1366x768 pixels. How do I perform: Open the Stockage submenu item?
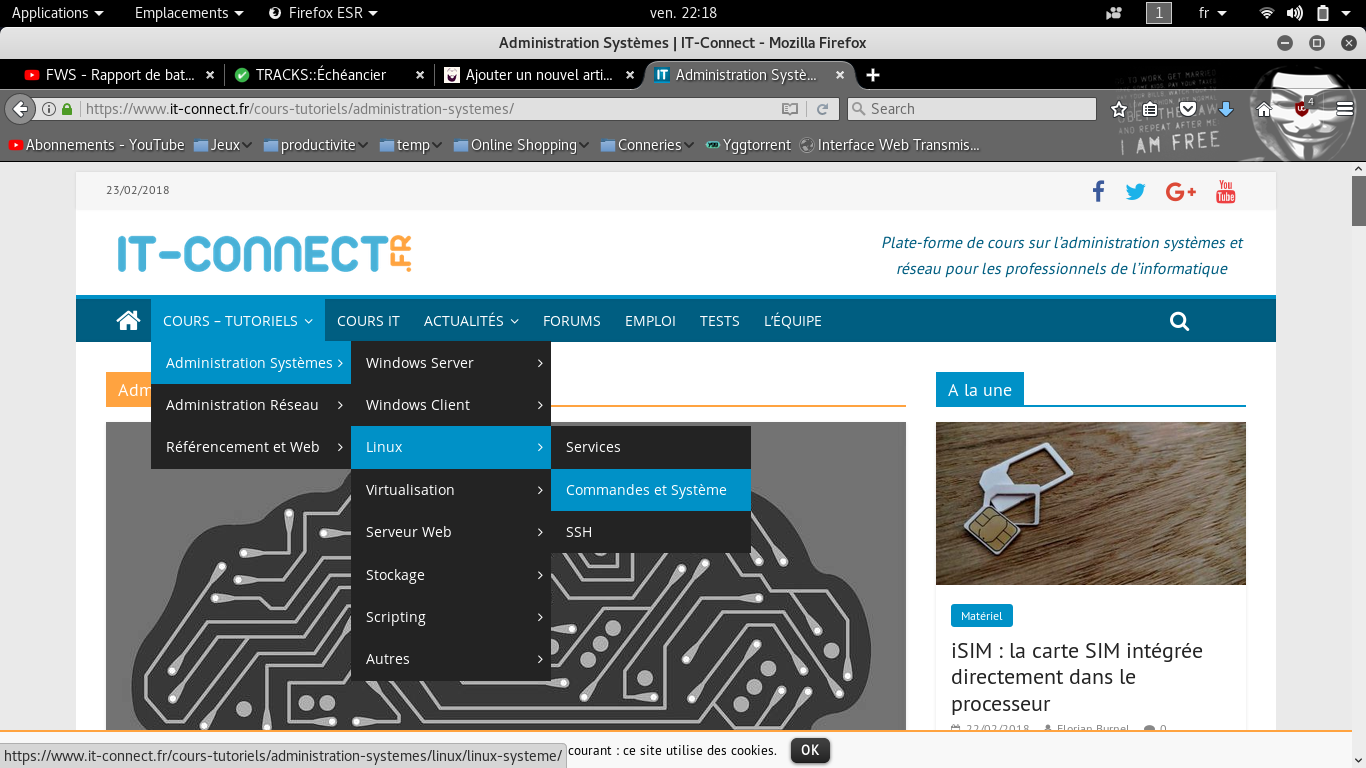451,575
